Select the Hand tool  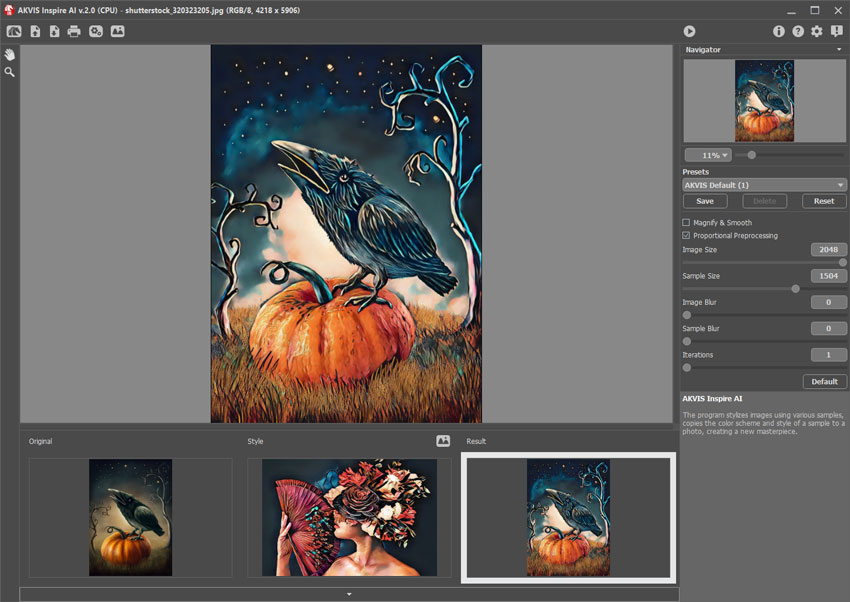pos(10,55)
